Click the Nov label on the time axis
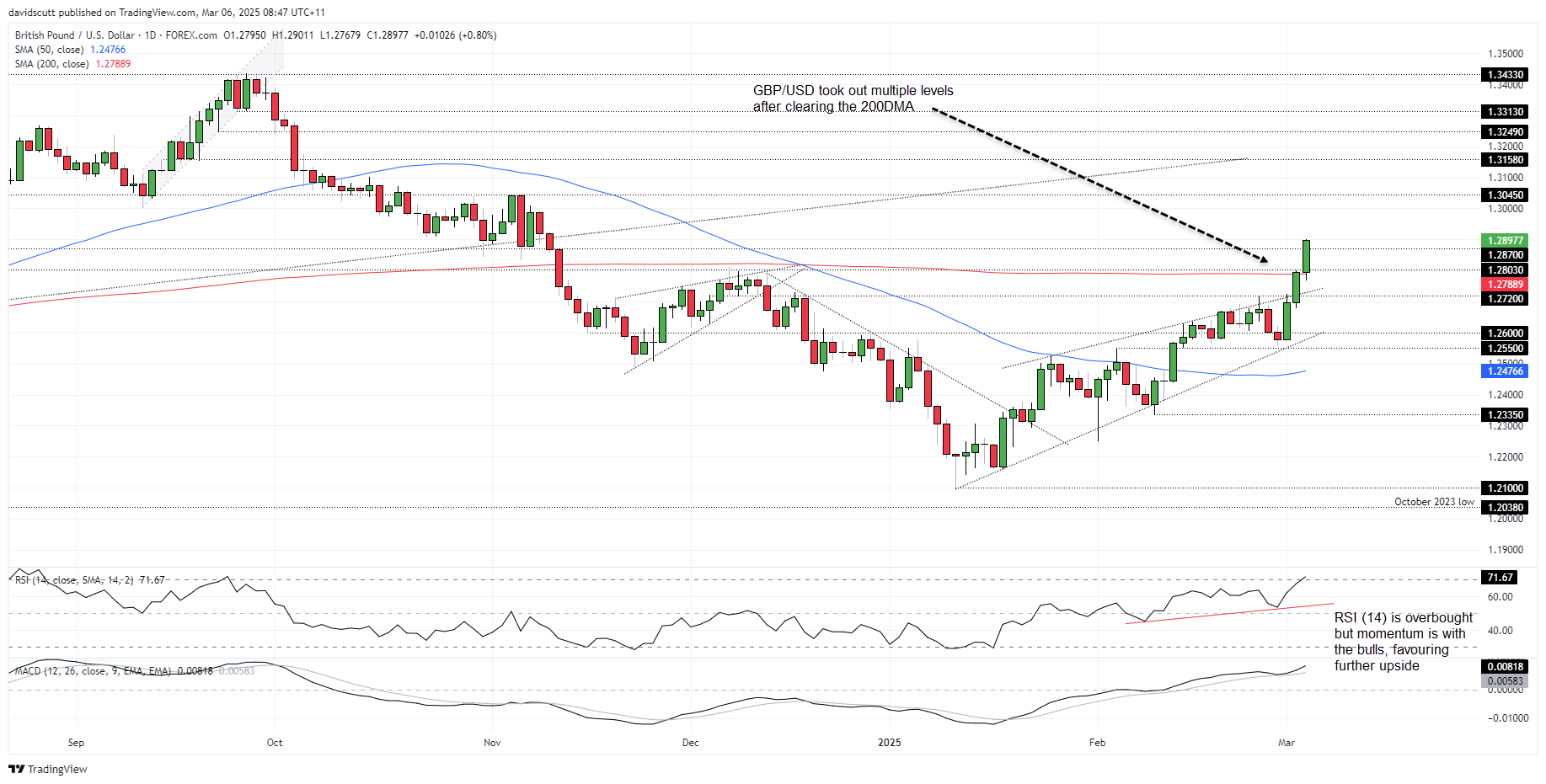Screen dimensions: 1546x784 (x=492, y=743)
